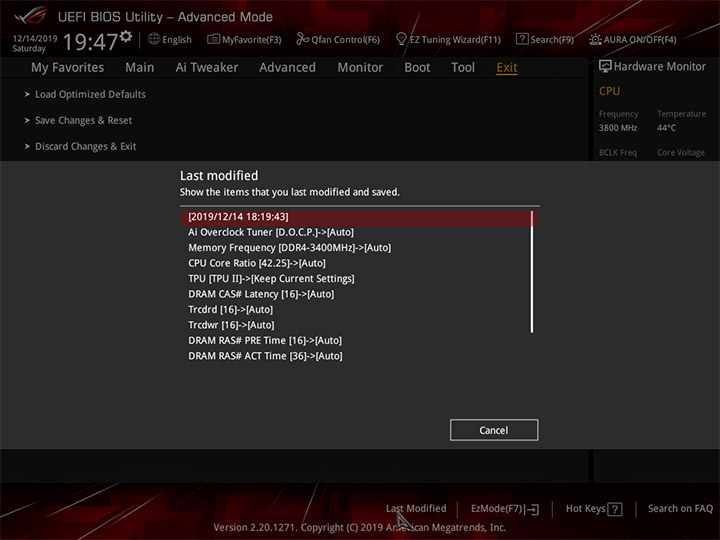The width and height of the screenshot is (720, 540).
Task: Click the DRAM CAS# Latency entry
Action: tap(261, 294)
